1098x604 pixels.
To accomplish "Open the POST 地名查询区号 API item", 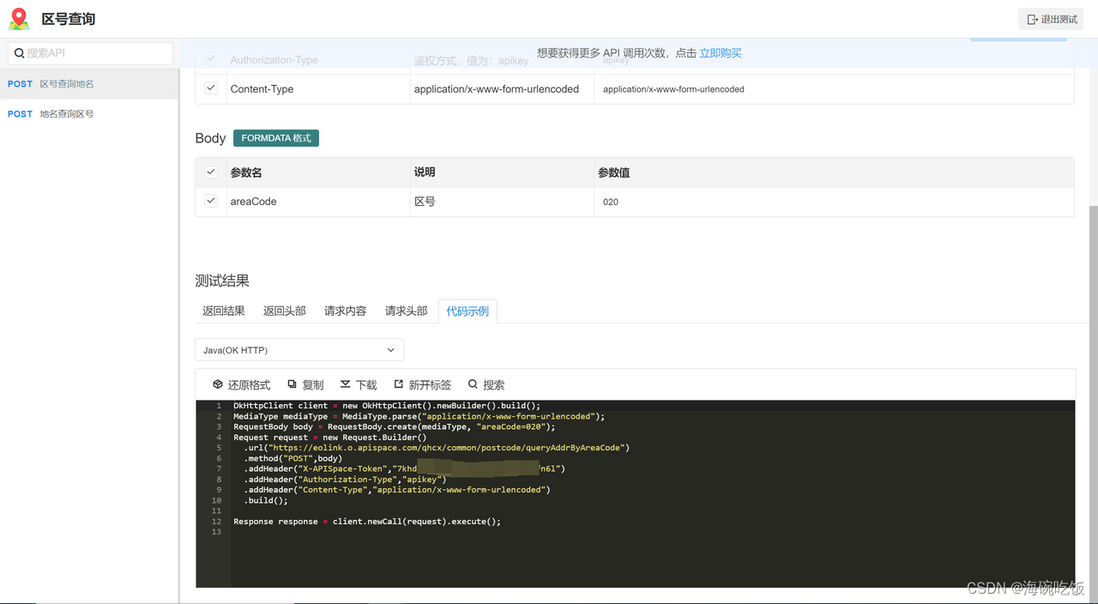I will coord(90,114).
